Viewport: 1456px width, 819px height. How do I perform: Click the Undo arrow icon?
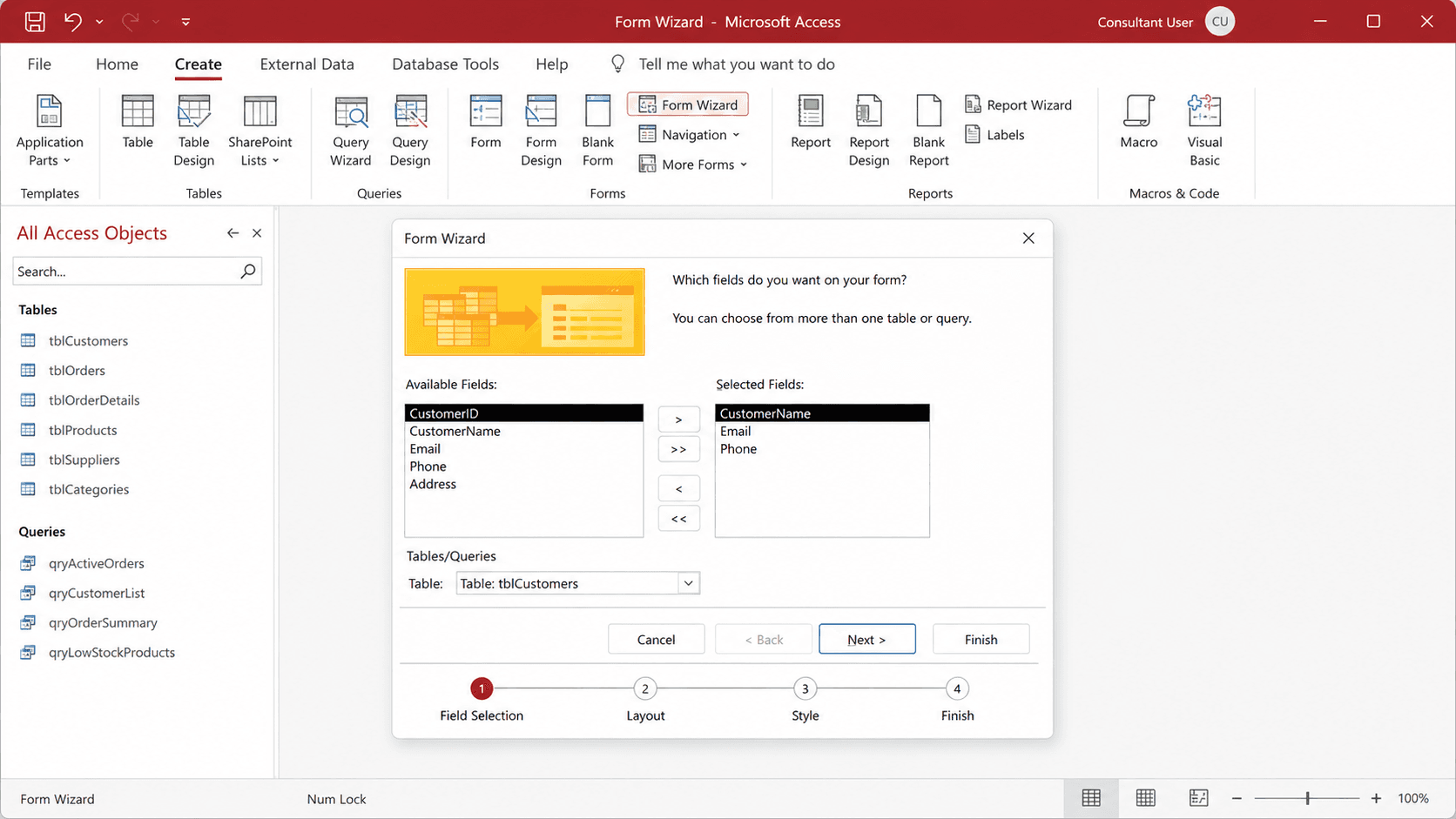(x=73, y=22)
